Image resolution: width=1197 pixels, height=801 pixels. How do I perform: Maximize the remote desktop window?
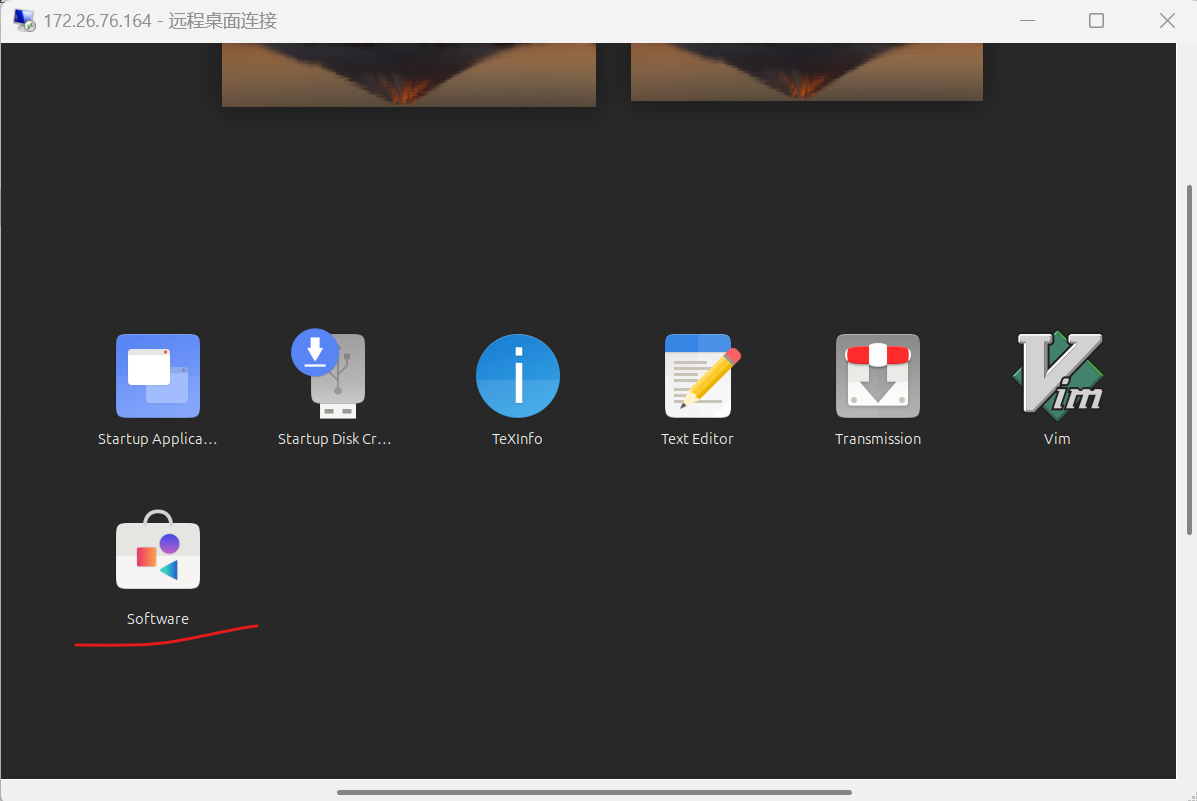[x=1096, y=21]
